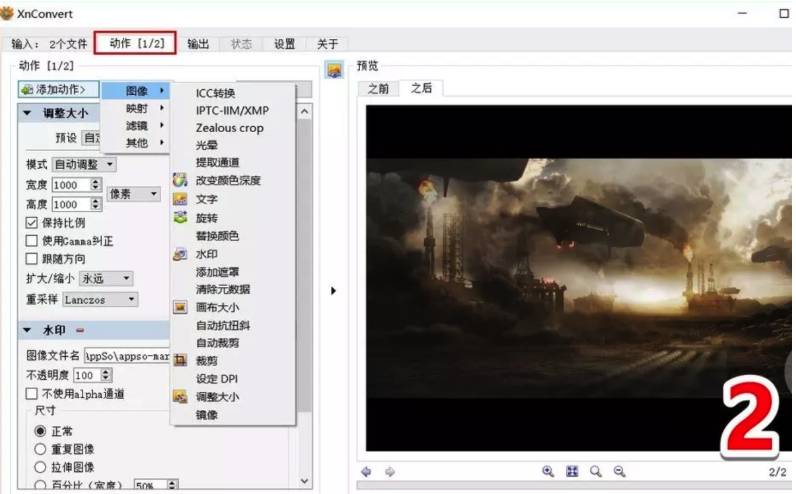Select the 拉伸图像 radio button
The height and width of the screenshot is (494, 796).
coord(40,467)
